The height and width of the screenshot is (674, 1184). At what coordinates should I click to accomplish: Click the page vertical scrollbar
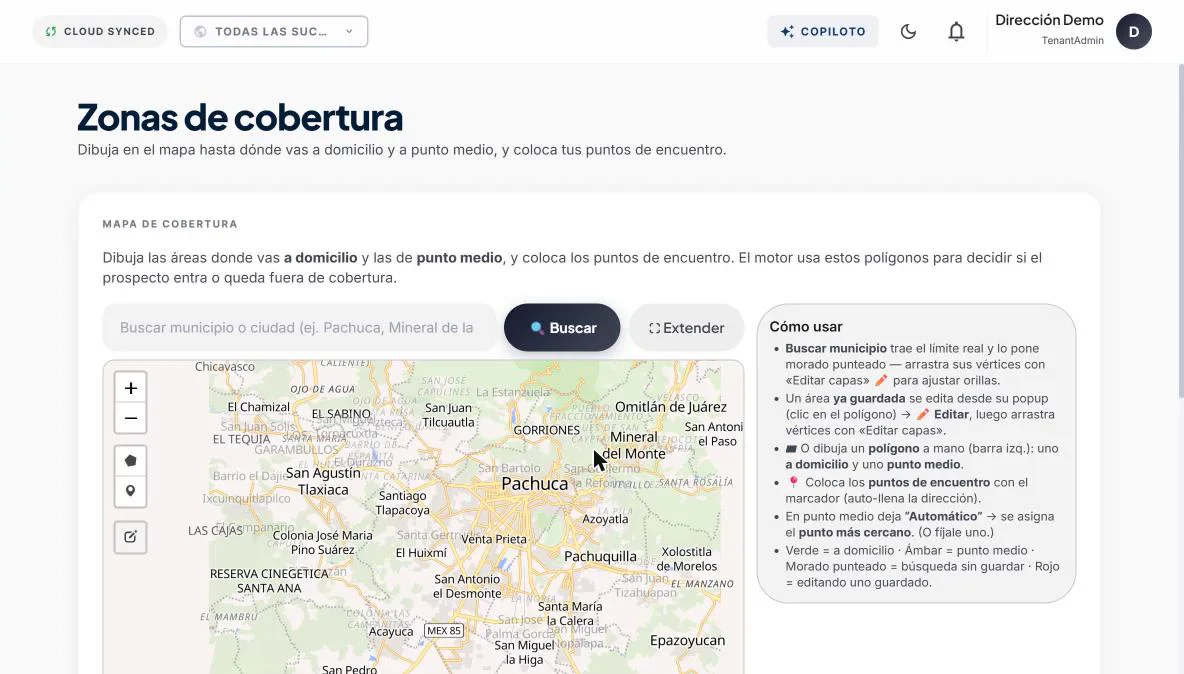point(1180,230)
